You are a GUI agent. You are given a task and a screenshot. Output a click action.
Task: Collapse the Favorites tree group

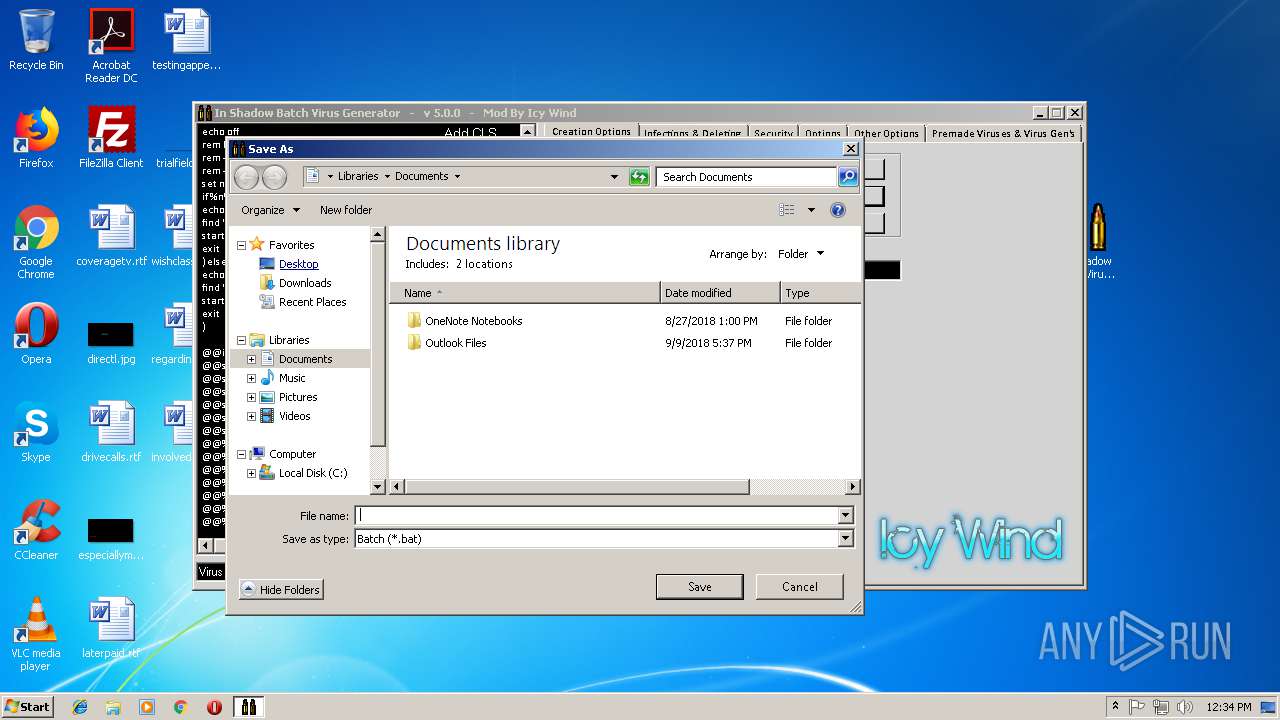click(241, 245)
